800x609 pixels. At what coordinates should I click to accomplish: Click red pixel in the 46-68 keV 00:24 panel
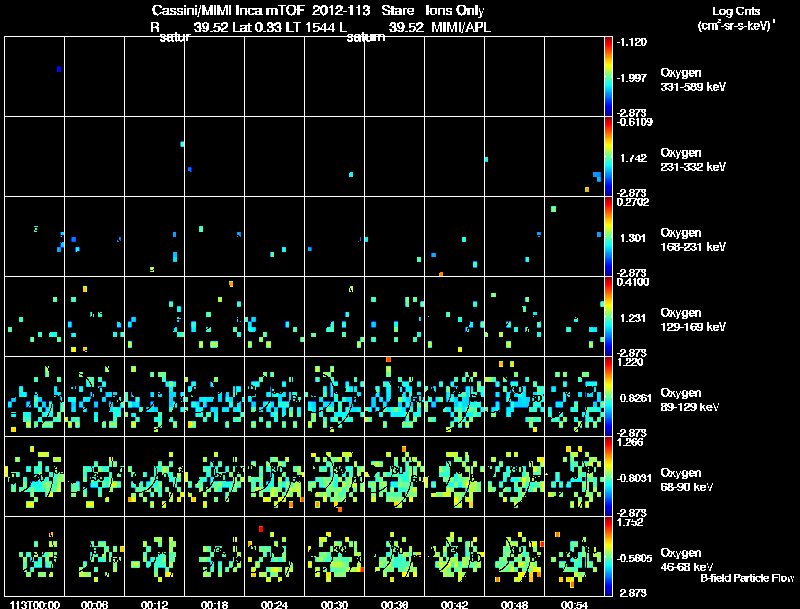coord(261,529)
